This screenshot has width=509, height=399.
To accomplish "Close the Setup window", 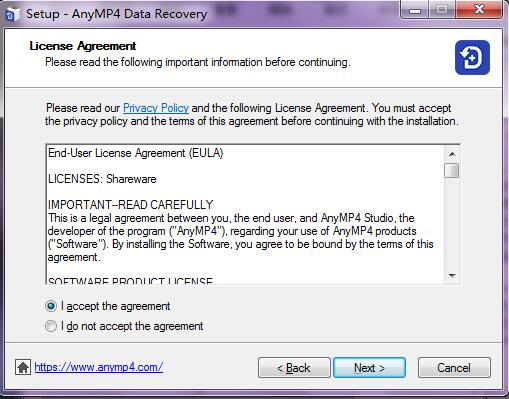I will click(479, 10).
